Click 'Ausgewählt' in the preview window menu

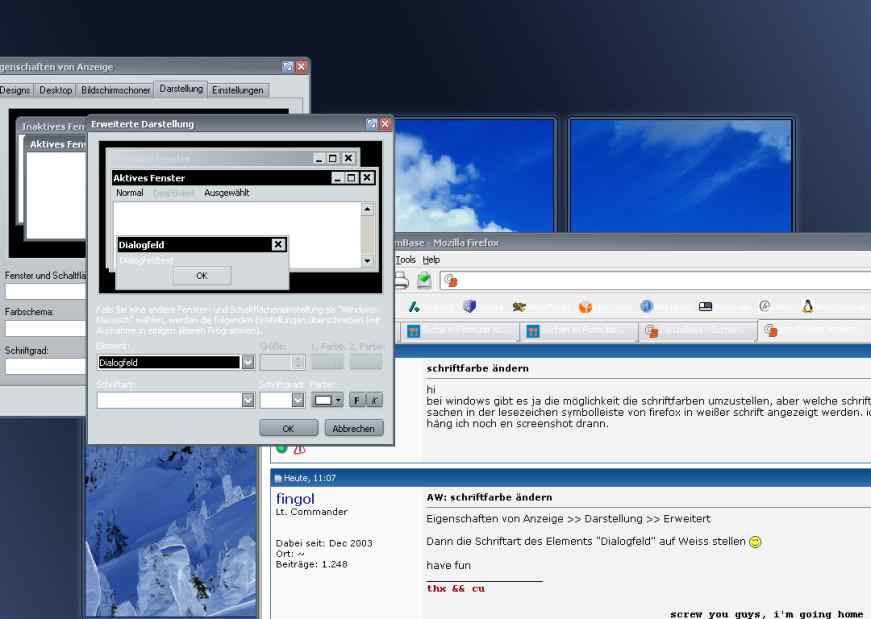pos(227,193)
